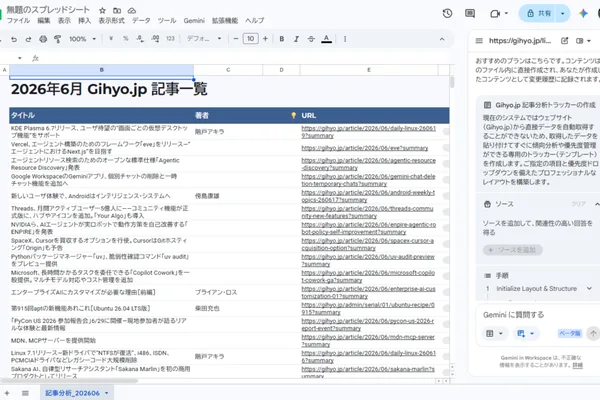Screen dimensions: 600x400
Task: Apply percent format
Action: click(126, 39)
